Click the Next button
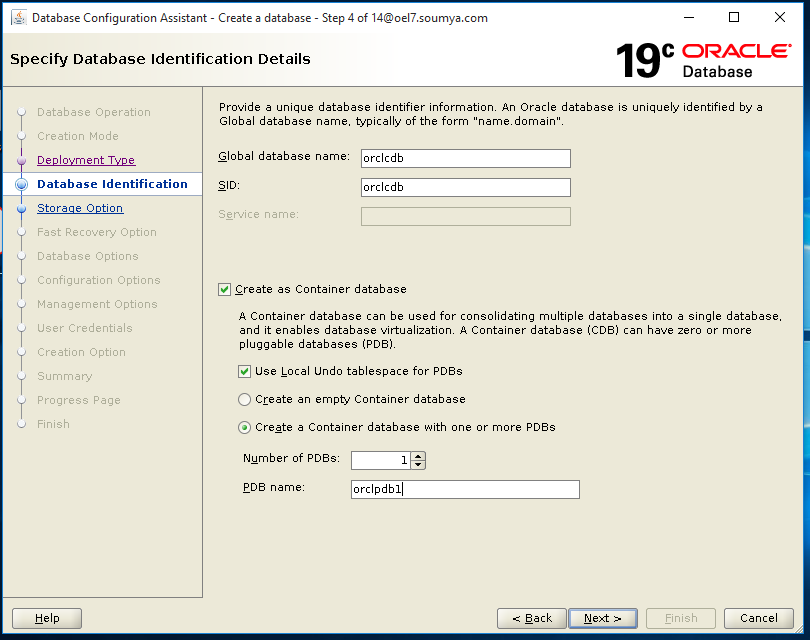The height and width of the screenshot is (640, 810). pyautogui.click(x=602, y=618)
